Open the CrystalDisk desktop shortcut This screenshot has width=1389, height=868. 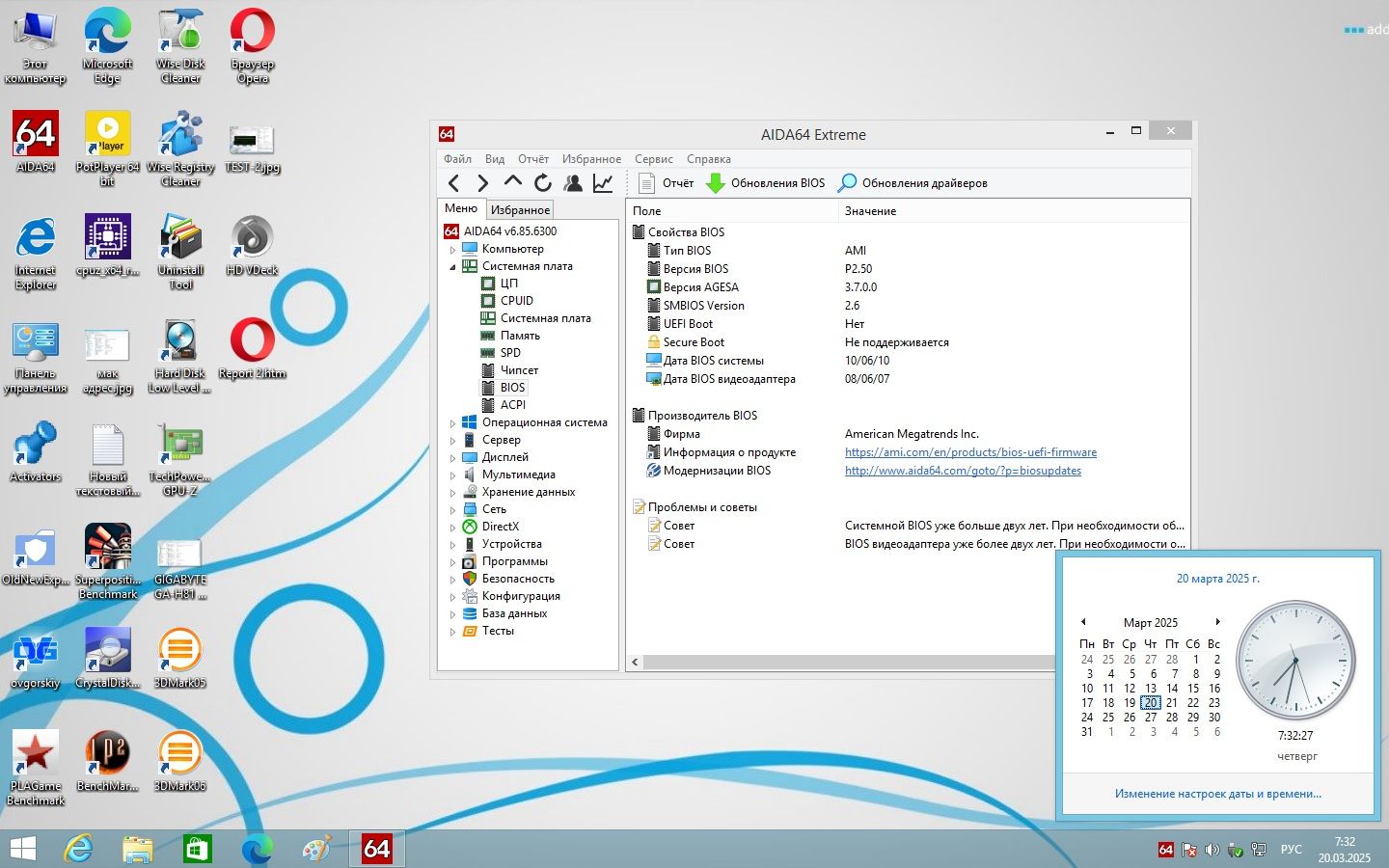108,658
